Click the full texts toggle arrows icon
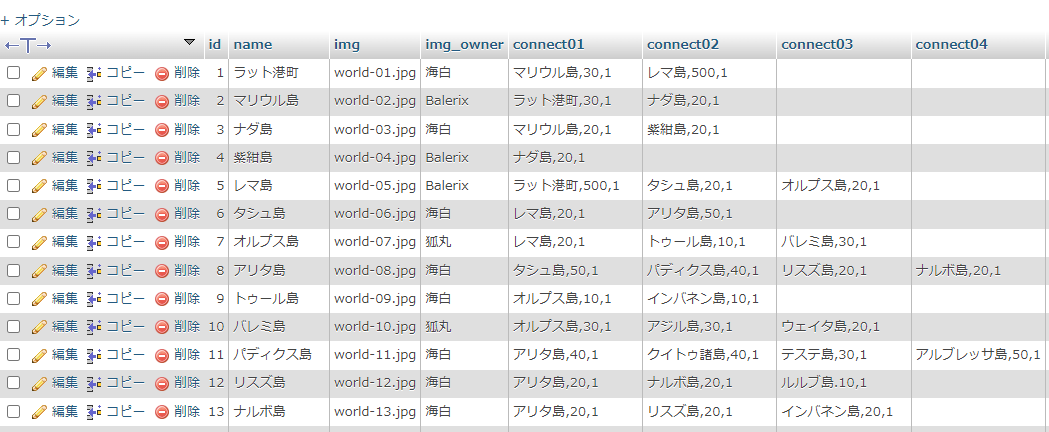This screenshot has height=432, width=1049. click(28, 45)
